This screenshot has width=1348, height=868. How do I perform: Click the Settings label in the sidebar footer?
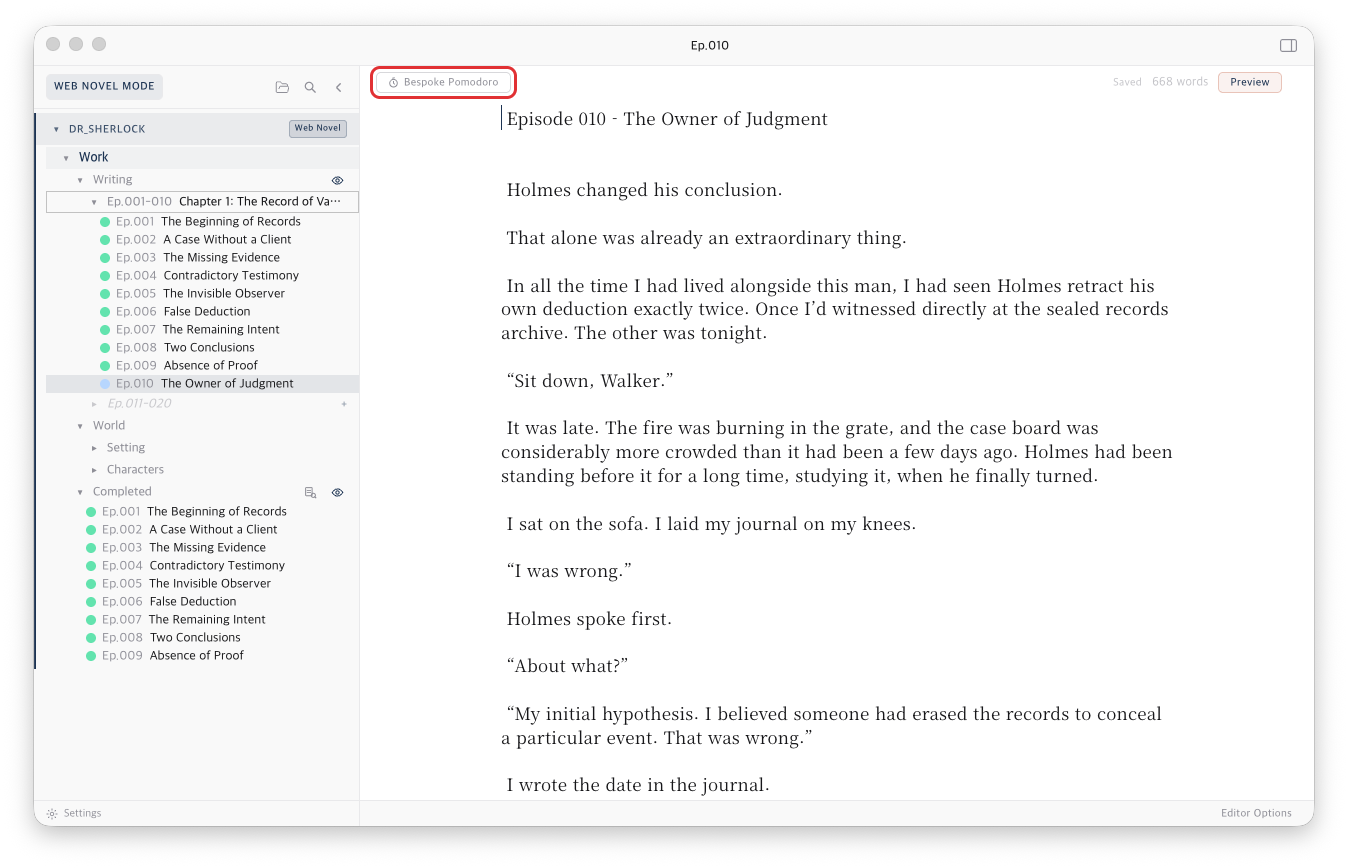(x=82, y=813)
